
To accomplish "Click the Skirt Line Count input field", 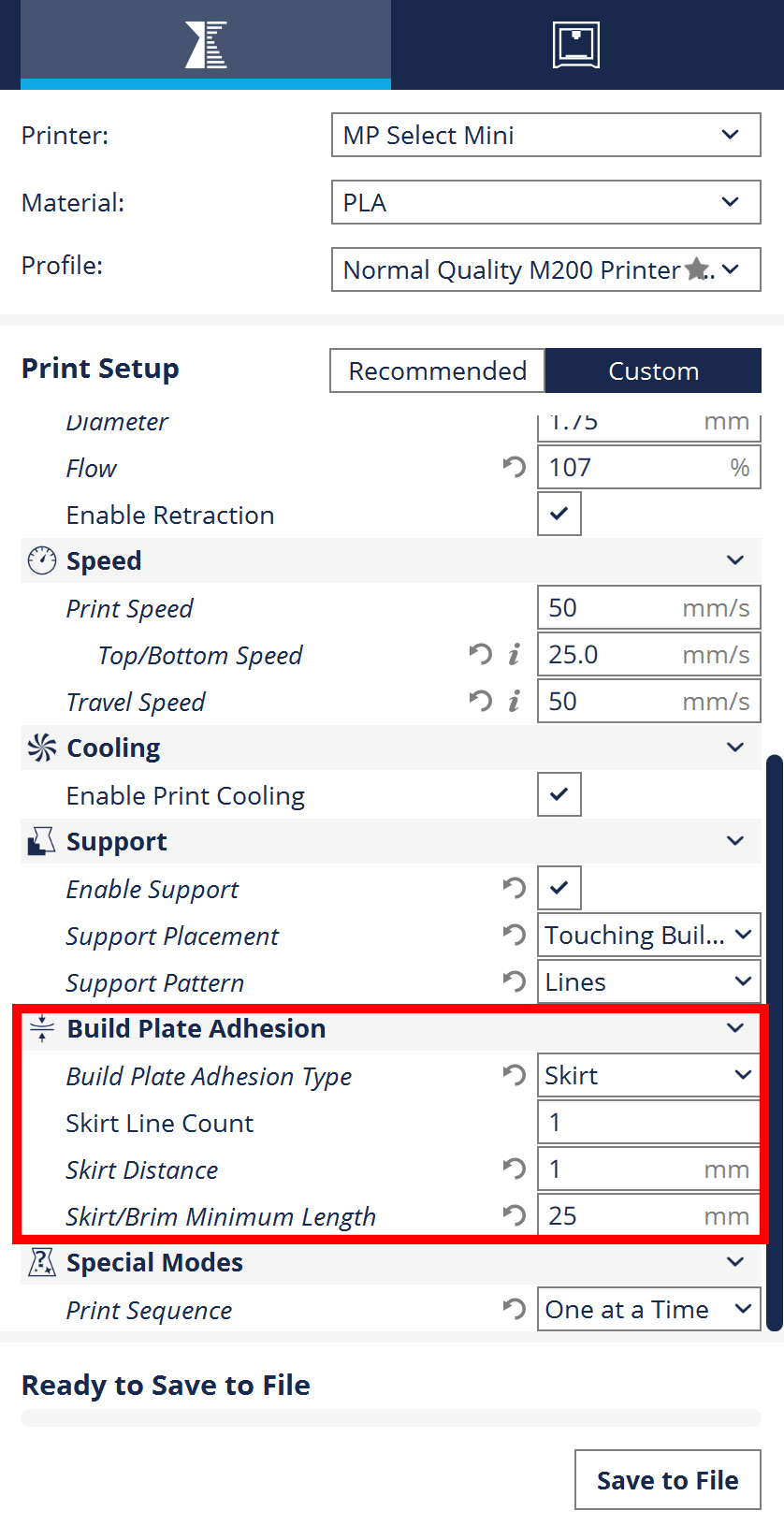I will pos(648,1122).
